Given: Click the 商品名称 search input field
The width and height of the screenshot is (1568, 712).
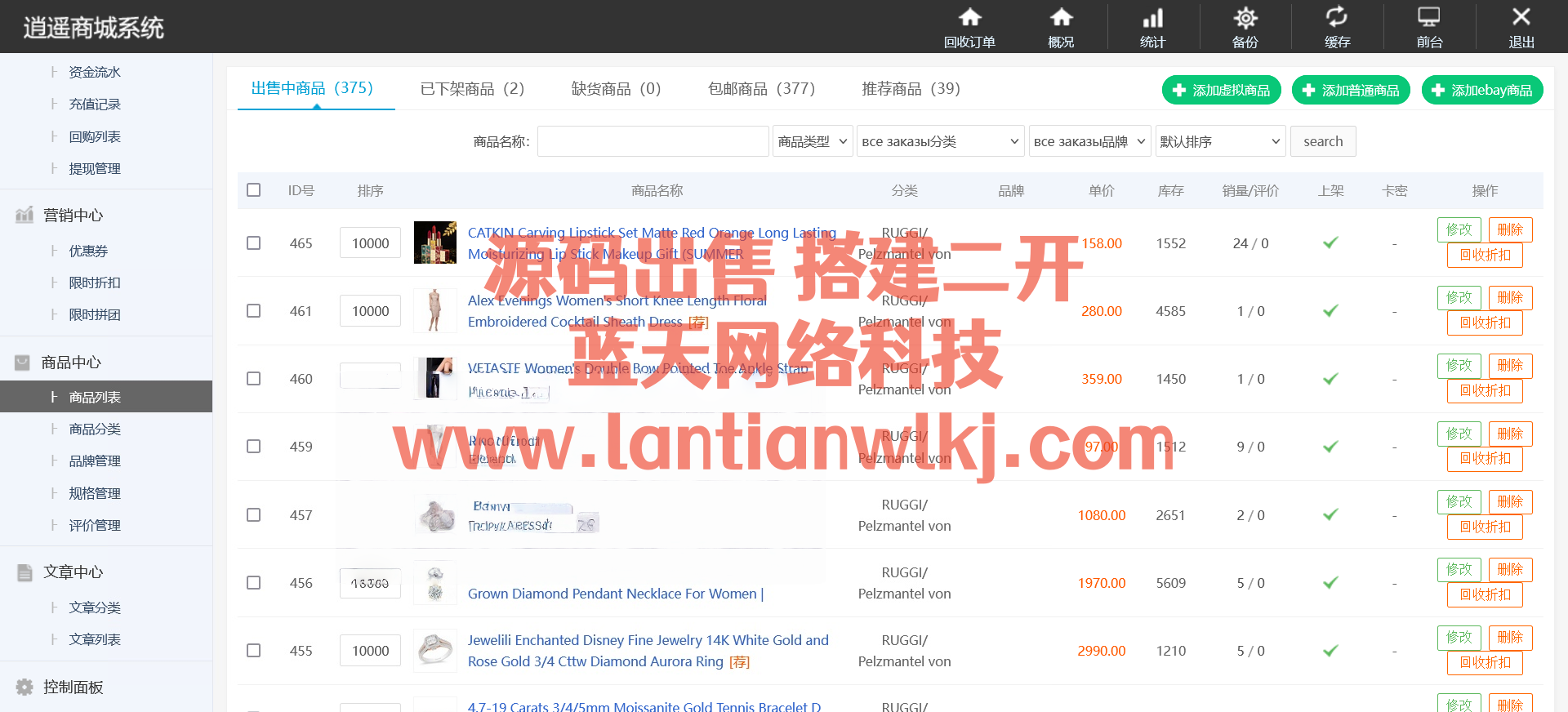Looking at the screenshot, I should pyautogui.click(x=653, y=141).
